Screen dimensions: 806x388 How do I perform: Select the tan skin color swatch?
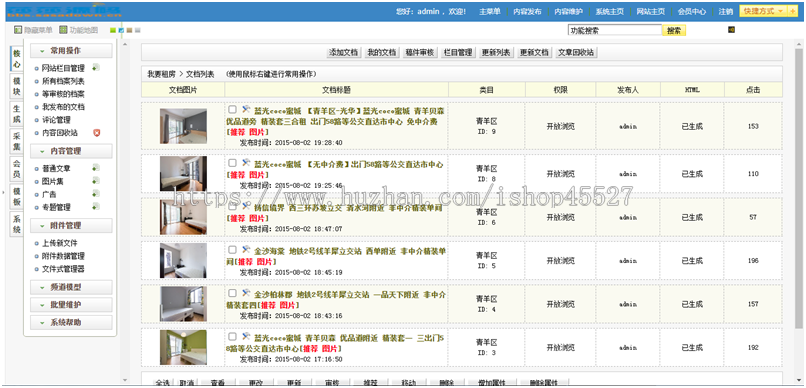[130, 30]
